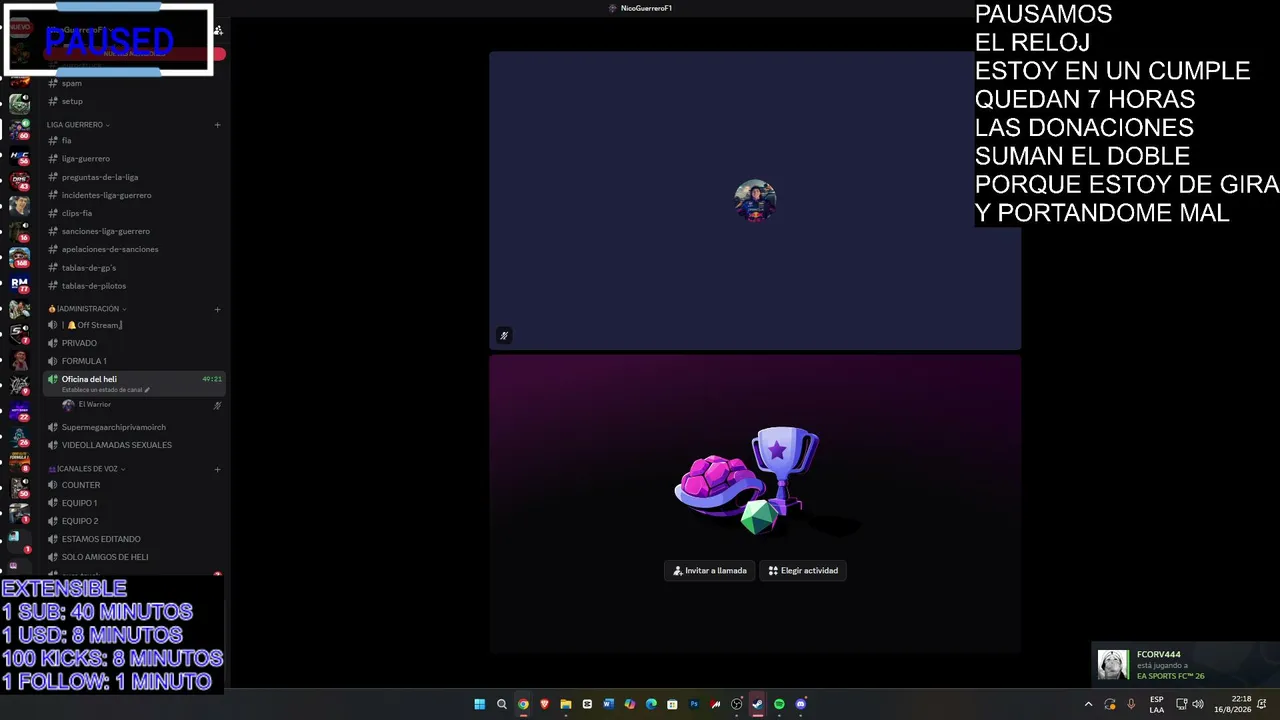The width and height of the screenshot is (1280, 720).
Task: Open the HSC server with 56 notifications
Action: [x=19, y=155]
